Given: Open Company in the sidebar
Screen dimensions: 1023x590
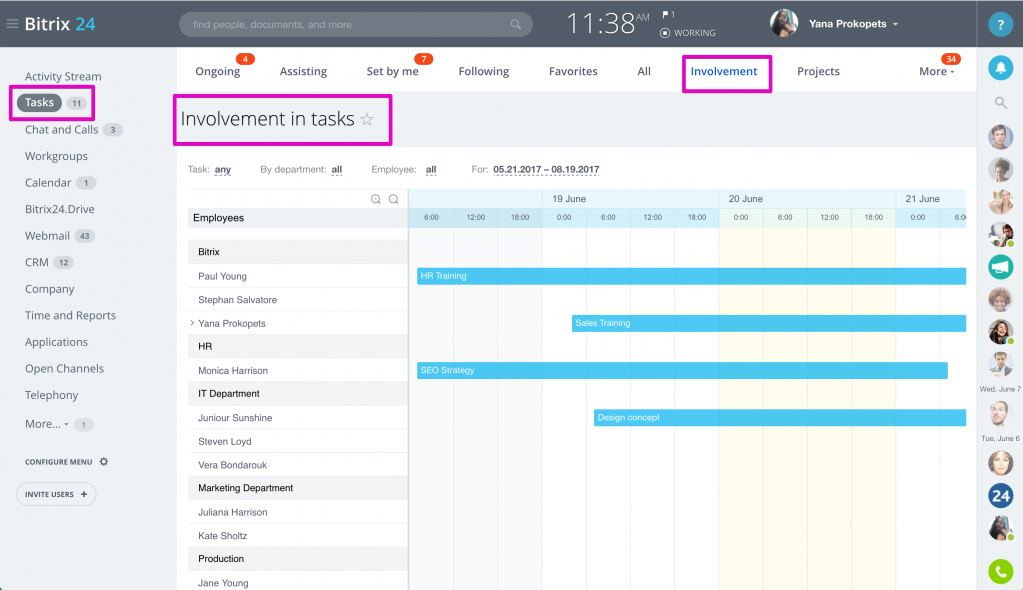Looking at the screenshot, I should click(50, 289).
